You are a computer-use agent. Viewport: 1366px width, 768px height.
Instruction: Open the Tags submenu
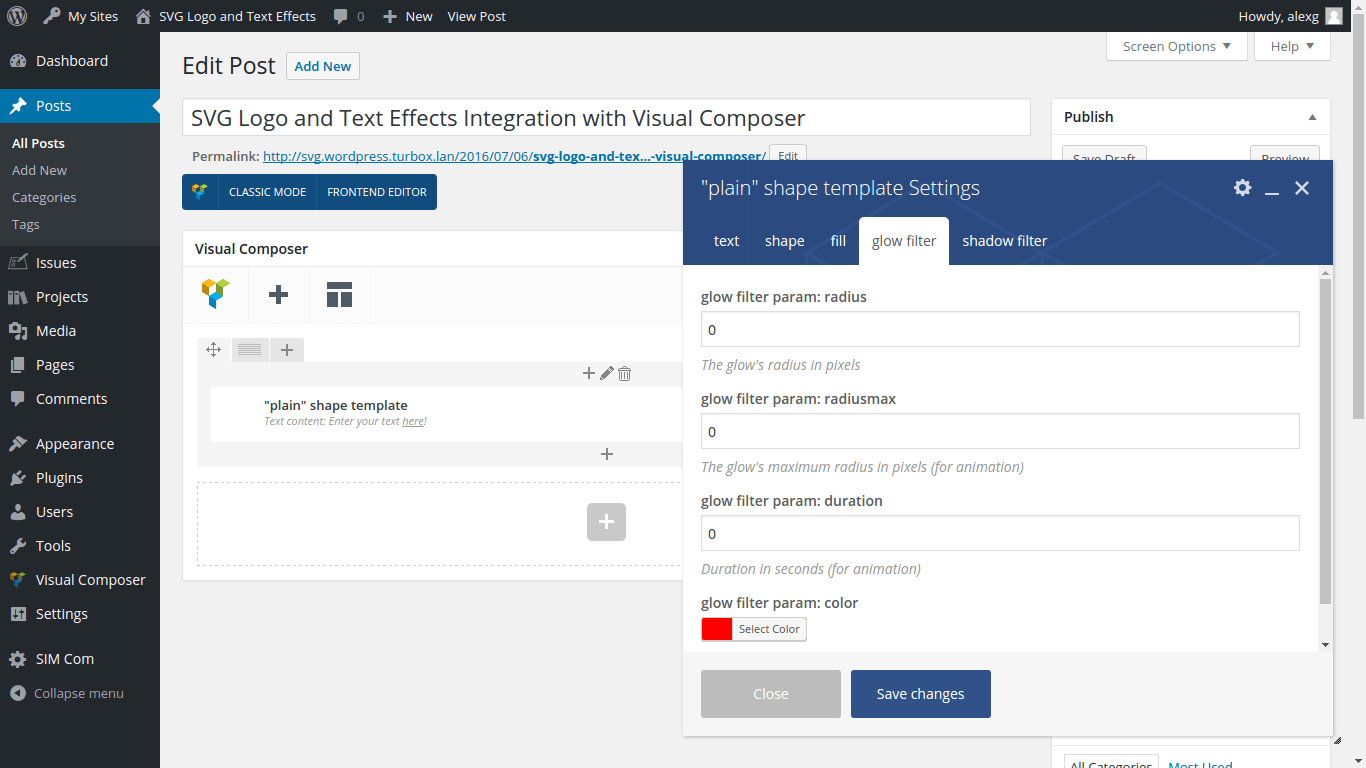tap(26, 224)
